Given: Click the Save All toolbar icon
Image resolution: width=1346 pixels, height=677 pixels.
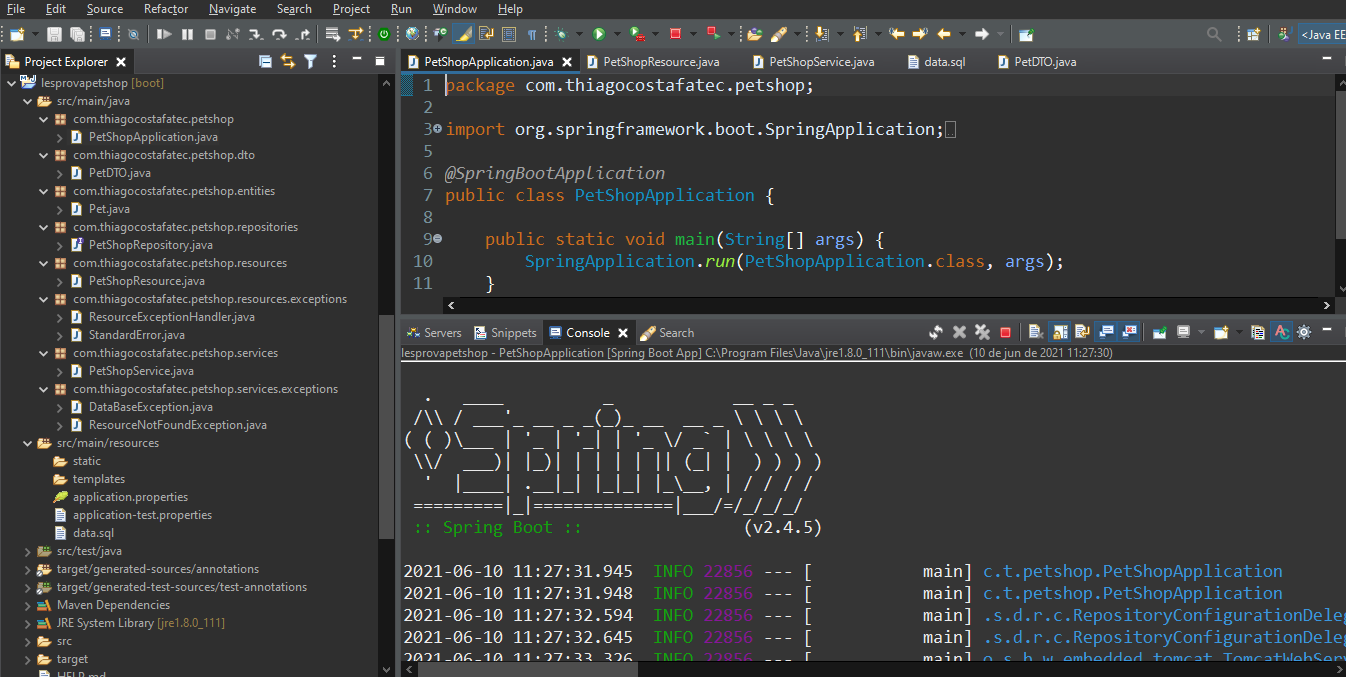Looking at the screenshot, I should (77, 34).
